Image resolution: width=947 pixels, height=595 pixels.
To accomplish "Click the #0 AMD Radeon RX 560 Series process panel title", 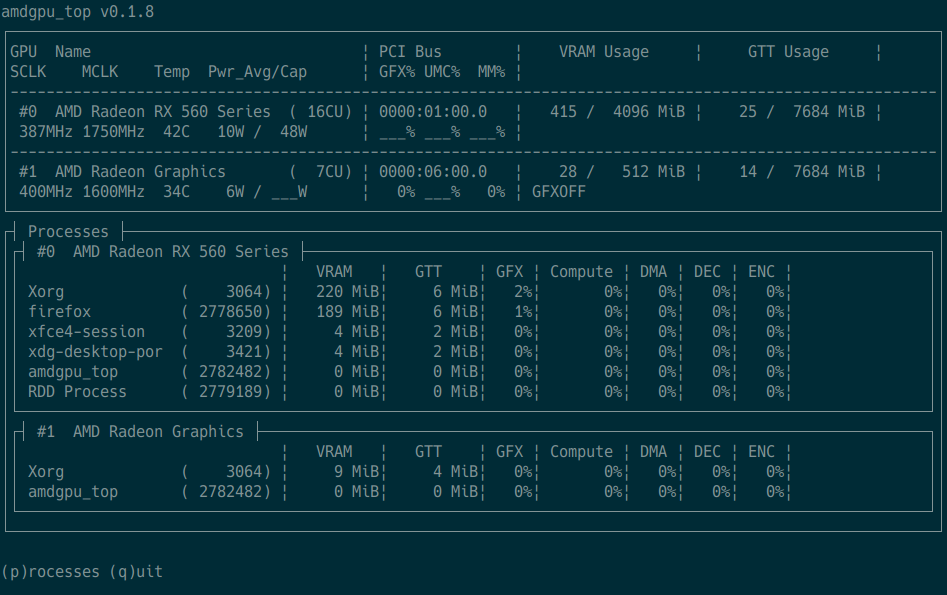I will pos(162,251).
